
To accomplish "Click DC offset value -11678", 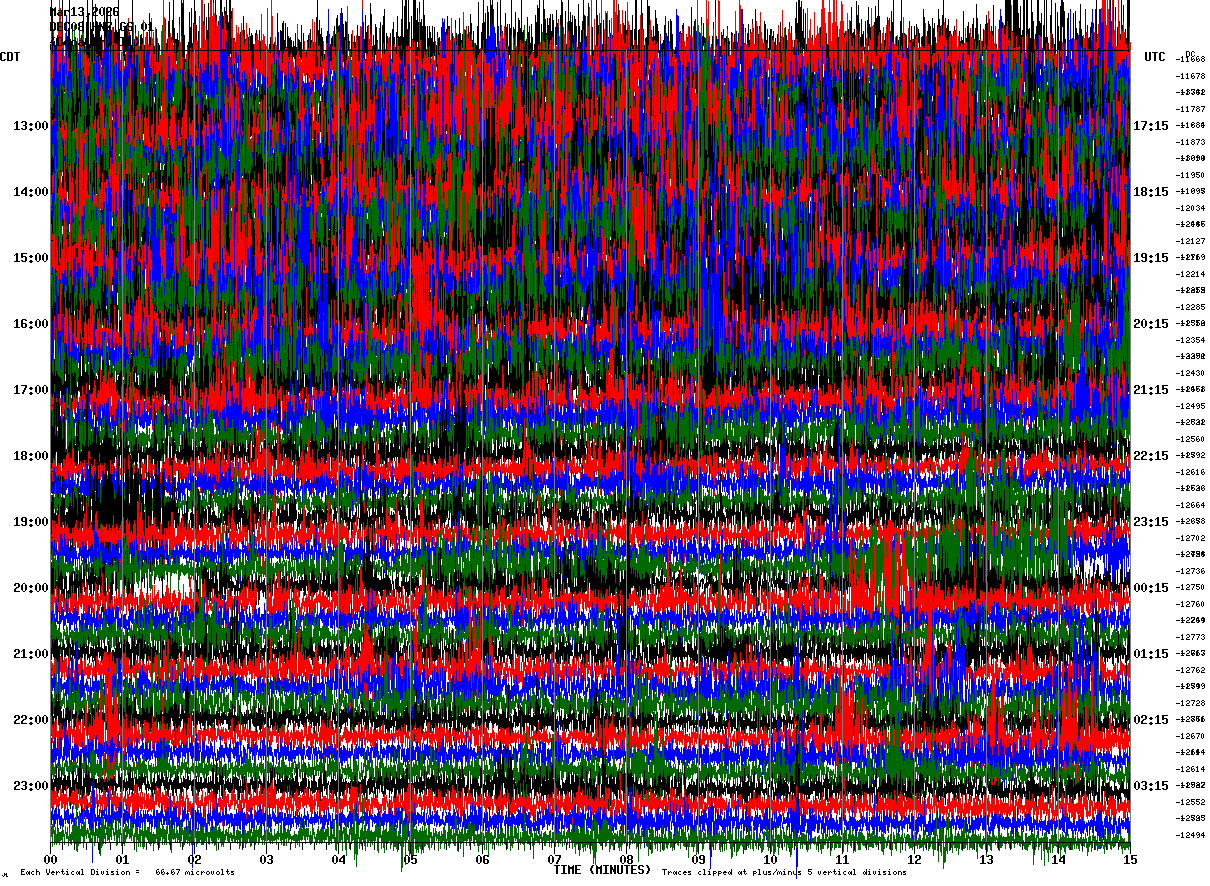I will [1190, 76].
